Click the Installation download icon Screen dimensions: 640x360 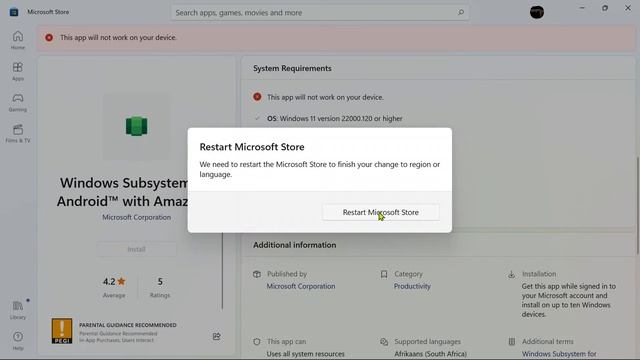coord(511,274)
